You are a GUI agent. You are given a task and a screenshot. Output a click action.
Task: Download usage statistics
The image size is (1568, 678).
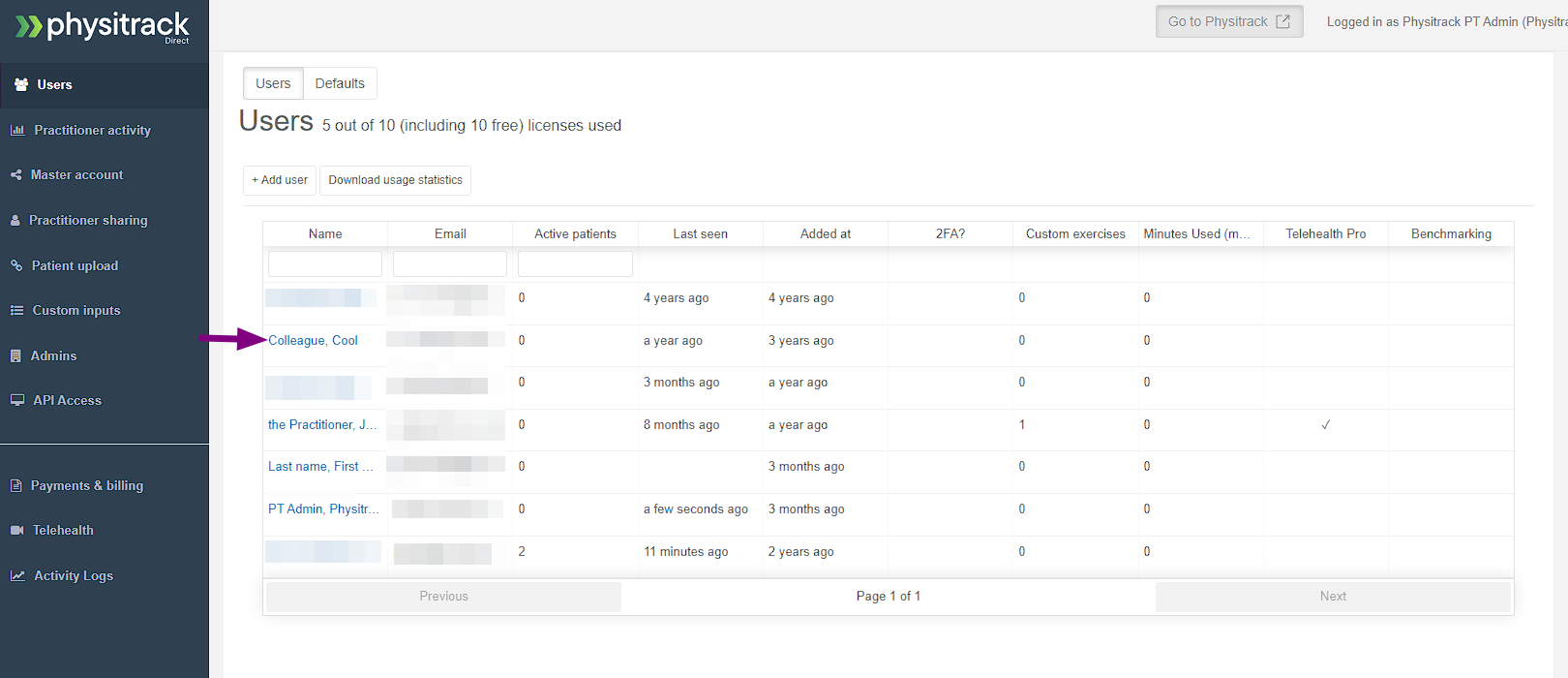395,180
